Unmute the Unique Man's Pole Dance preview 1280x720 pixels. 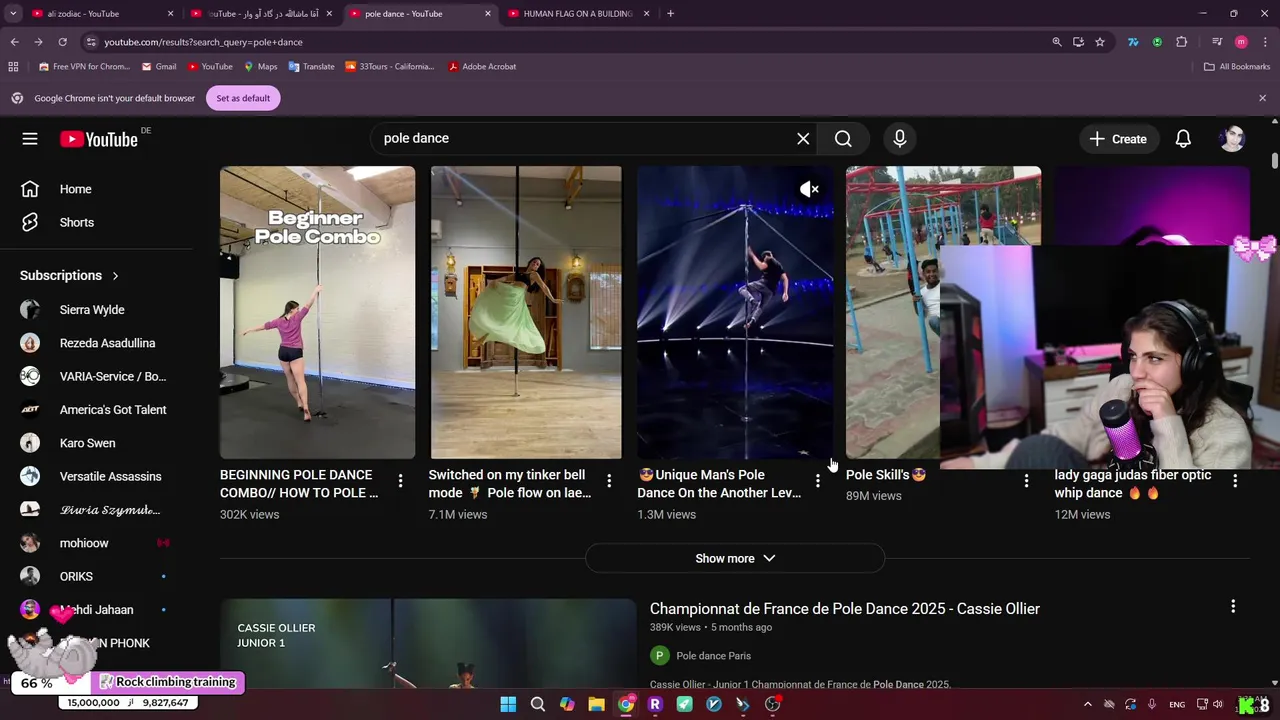pos(809,189)
